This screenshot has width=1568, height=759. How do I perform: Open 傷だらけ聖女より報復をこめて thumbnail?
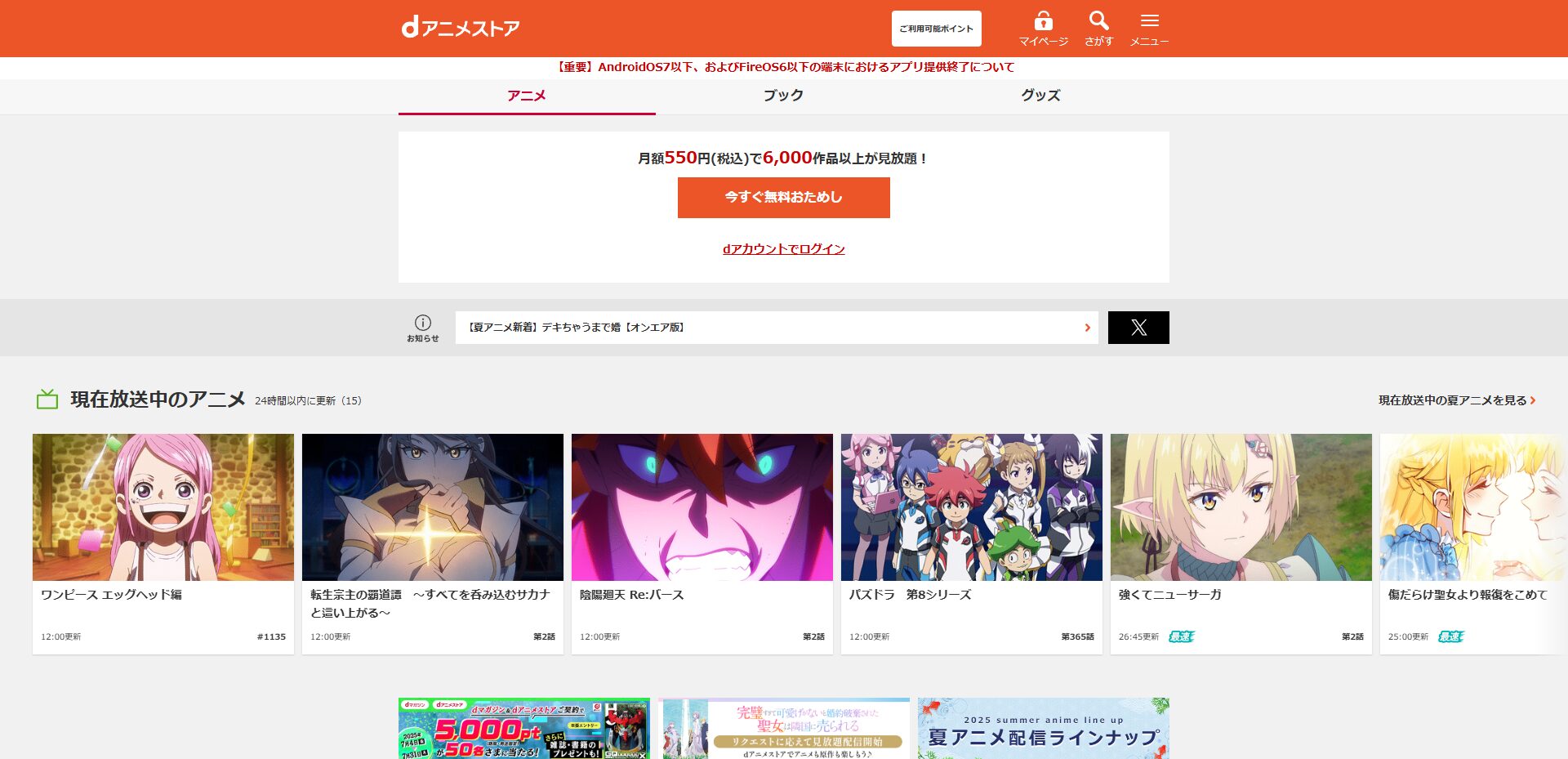pos(1474,507)
